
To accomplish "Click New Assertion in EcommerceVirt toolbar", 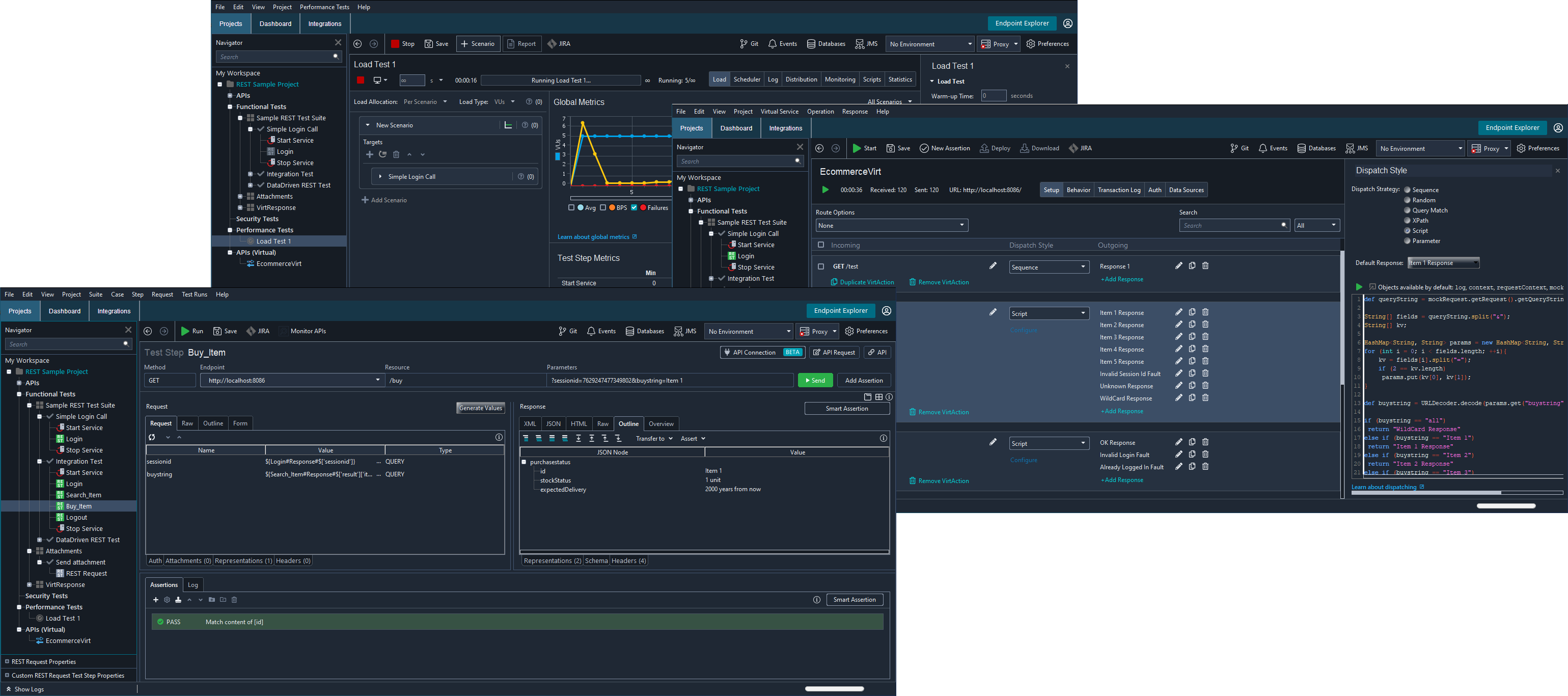I will [944, 148].
